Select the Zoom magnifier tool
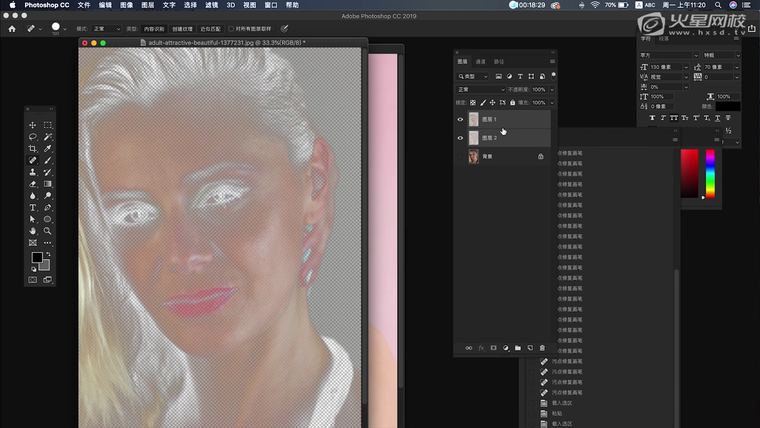The width and height of the screenshot is (760, 428). tap(47, 230)
